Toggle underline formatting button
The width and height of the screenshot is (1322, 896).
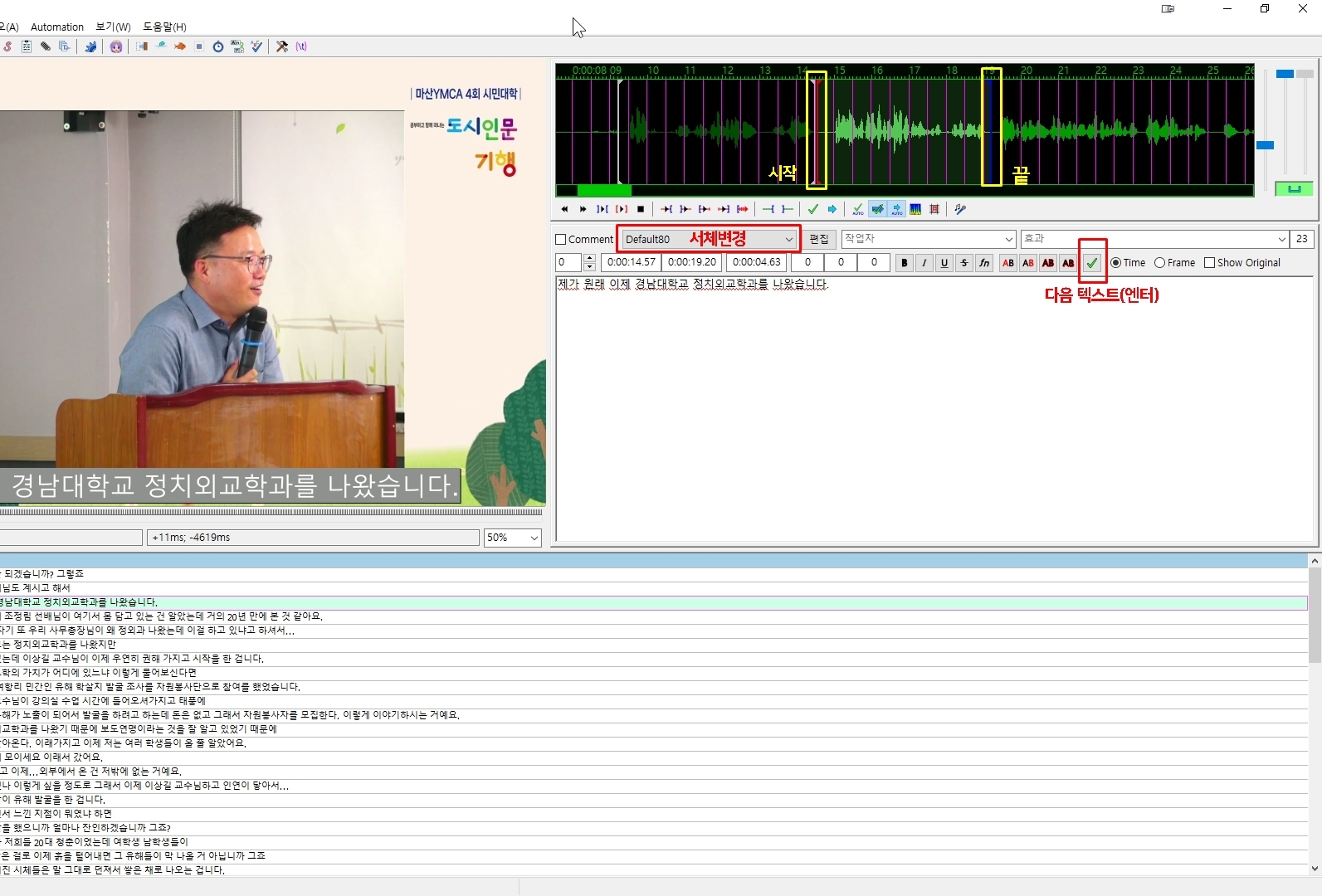tap(944, 263)
